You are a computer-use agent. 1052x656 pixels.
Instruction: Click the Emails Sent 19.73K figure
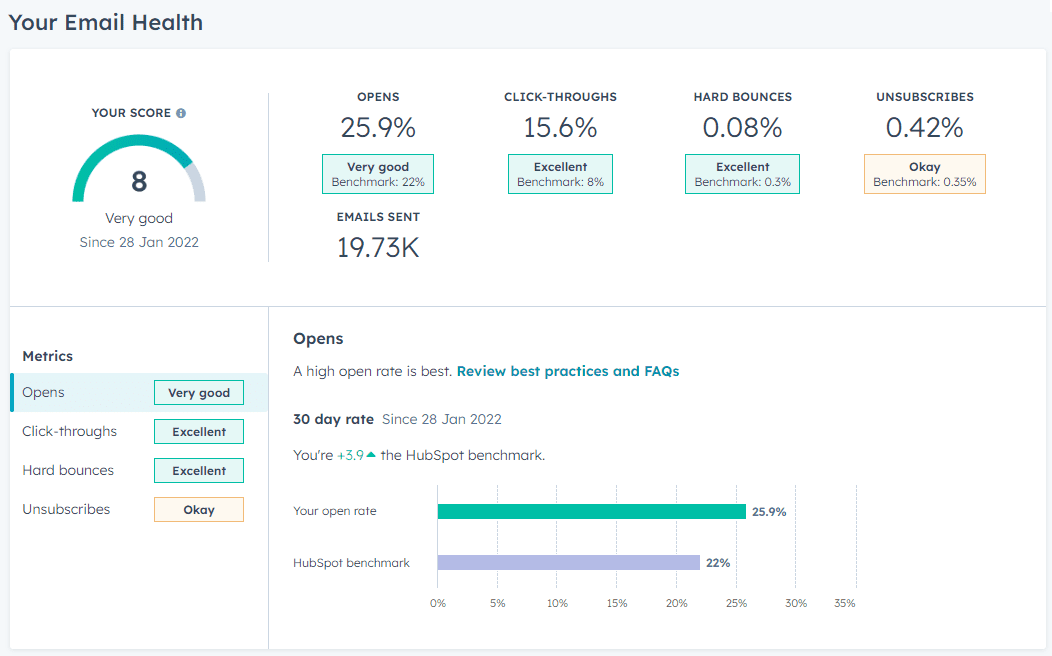tap(378, 248)
